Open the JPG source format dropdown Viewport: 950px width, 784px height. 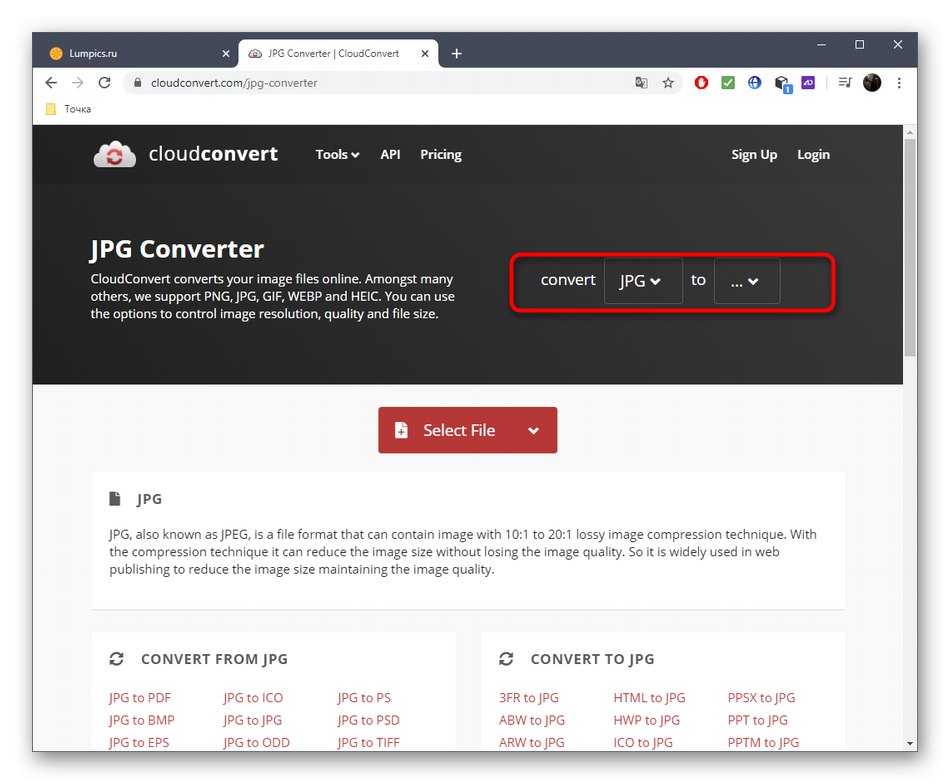coord(643,281)
